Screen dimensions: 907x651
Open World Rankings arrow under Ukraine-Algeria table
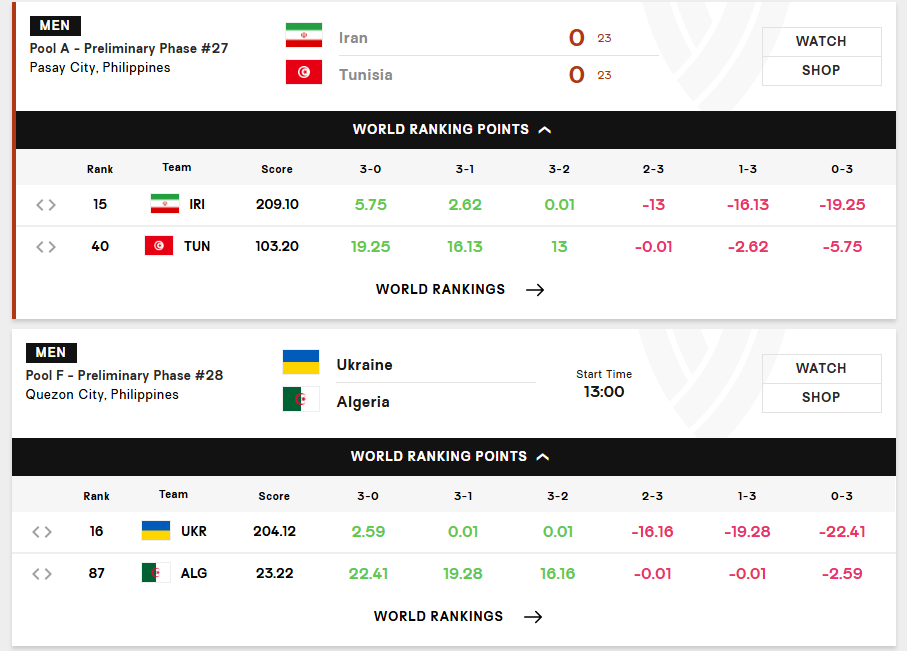coord(533,617)
